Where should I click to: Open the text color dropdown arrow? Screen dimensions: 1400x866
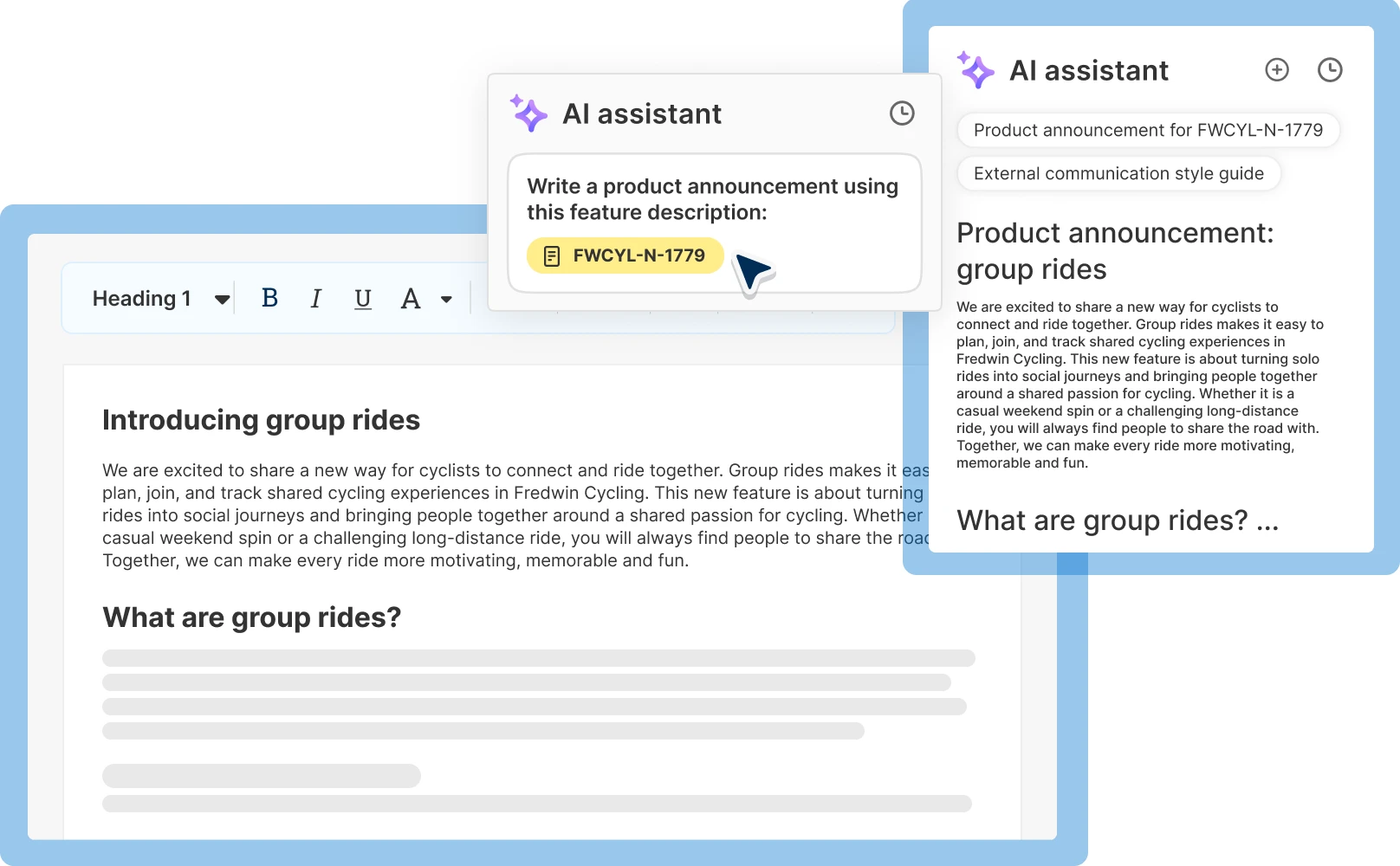[446, 299]
